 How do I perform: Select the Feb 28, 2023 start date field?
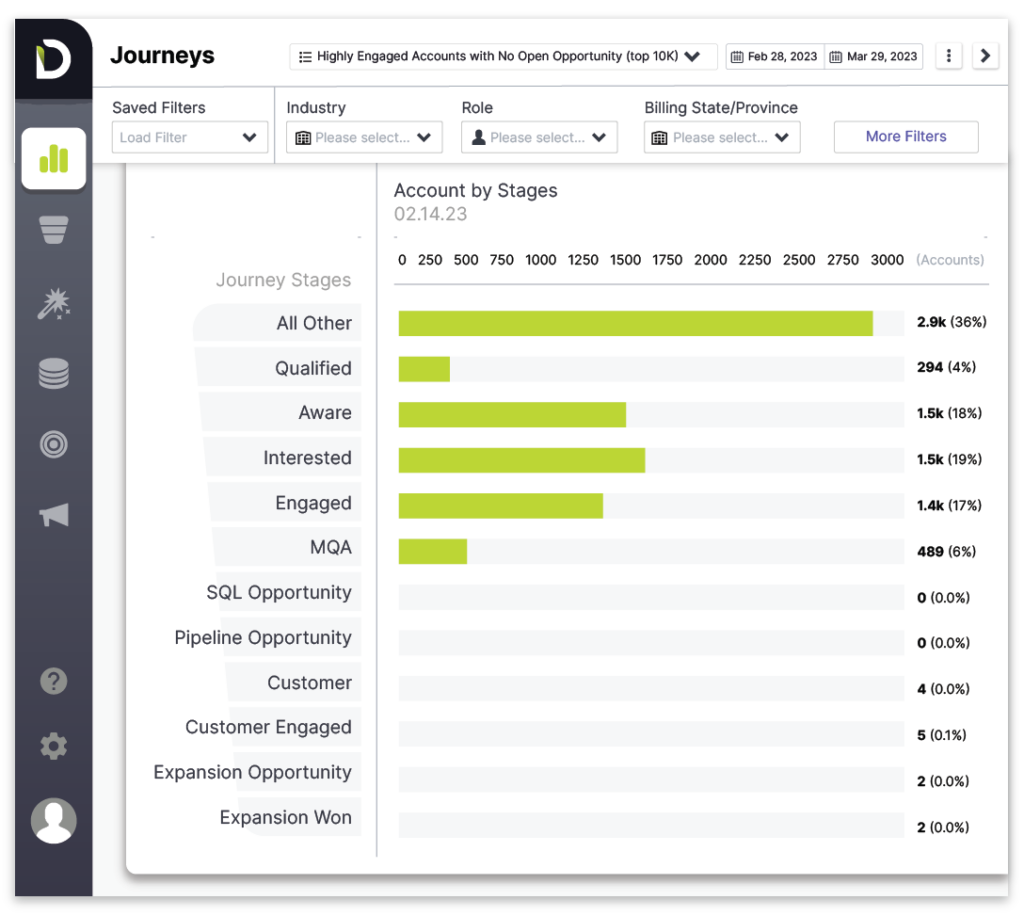775,57
